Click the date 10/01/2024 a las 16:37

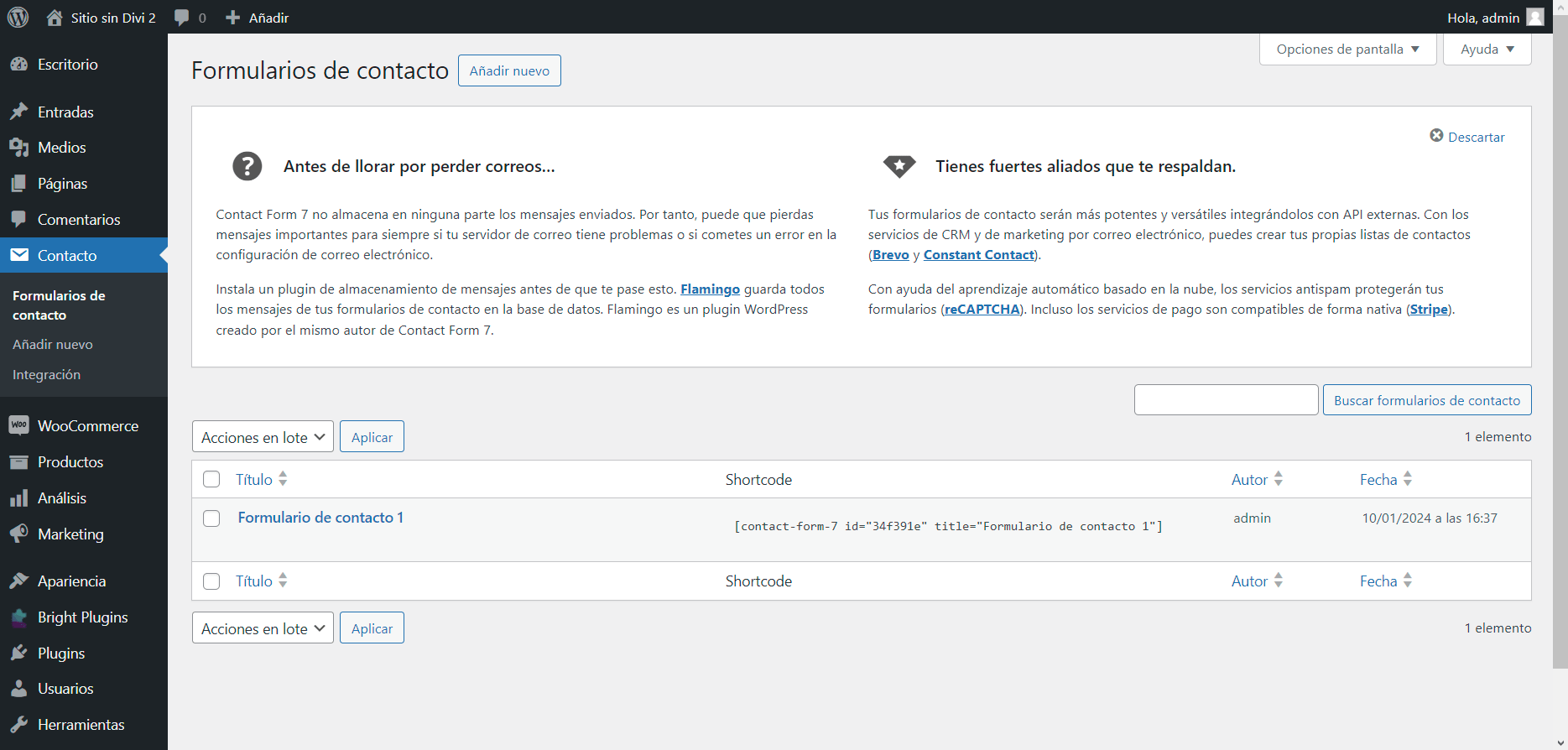coord(1430,518)
